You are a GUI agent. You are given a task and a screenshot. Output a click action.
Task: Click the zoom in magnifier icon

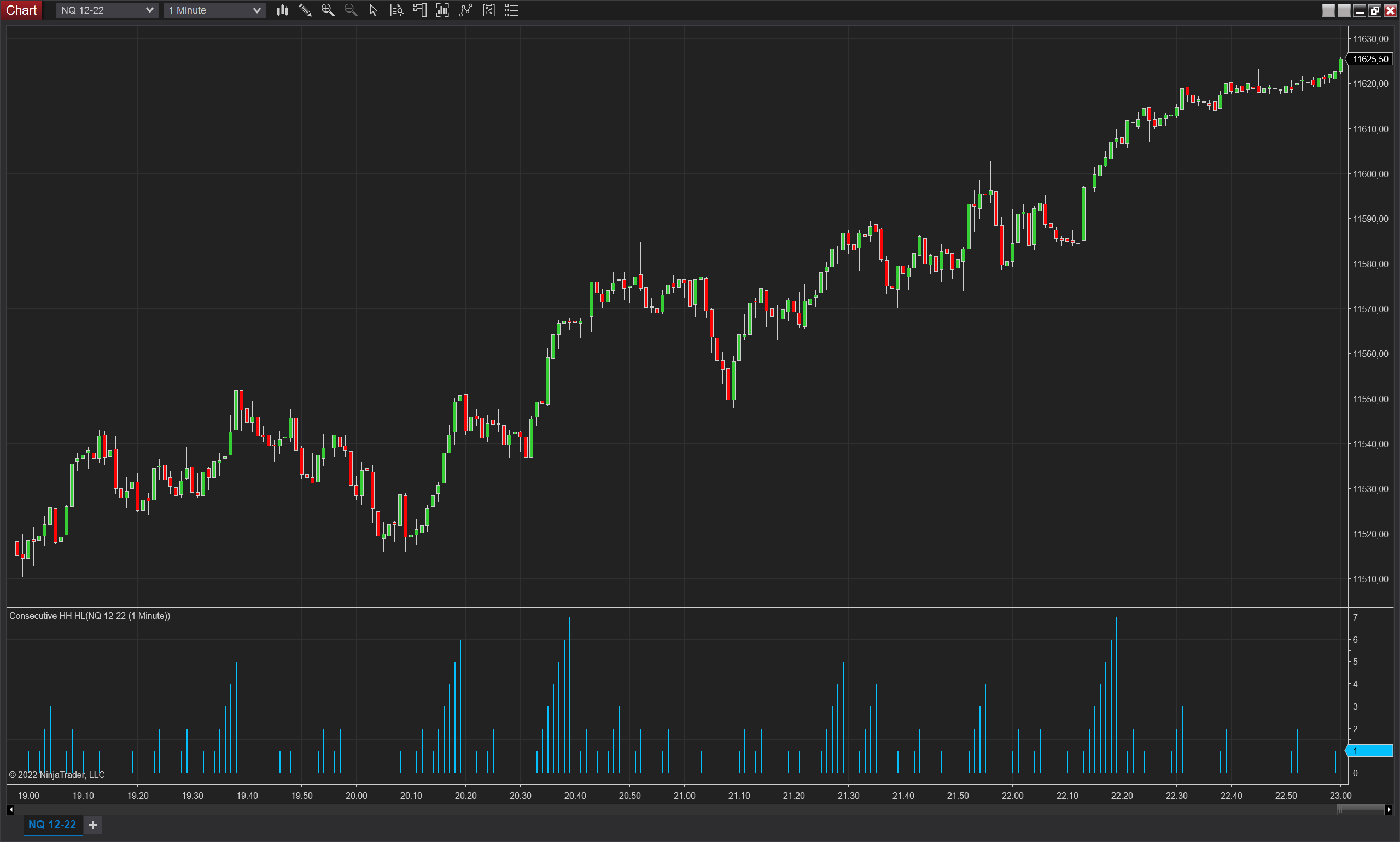[x=328, y=10]
